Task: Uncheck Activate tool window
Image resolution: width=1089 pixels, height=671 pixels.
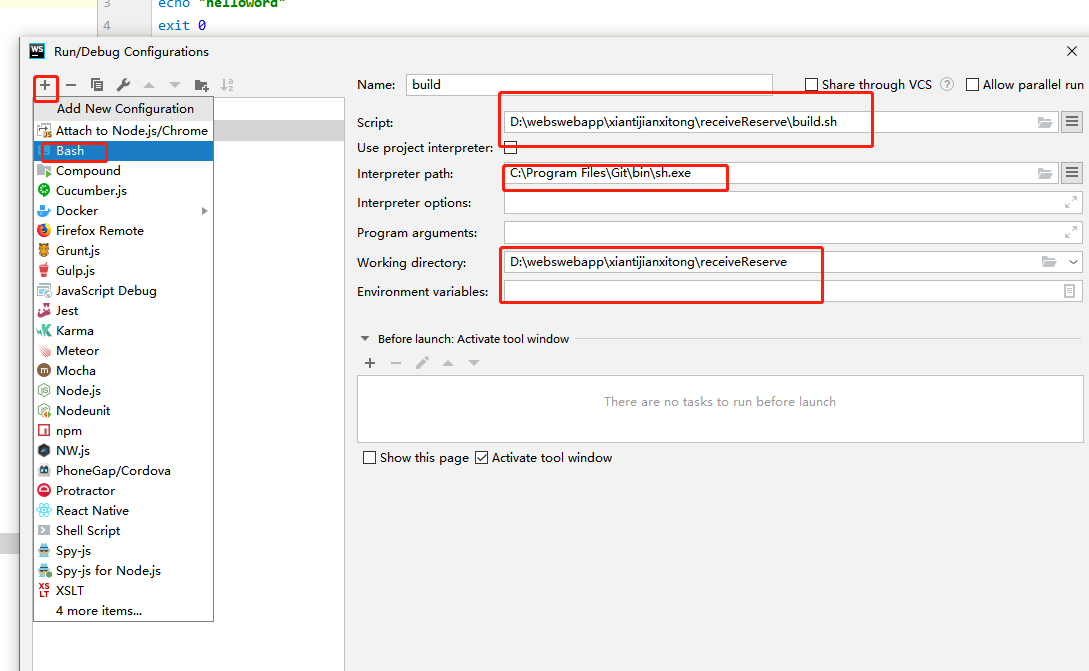Action: coord(481,457)
